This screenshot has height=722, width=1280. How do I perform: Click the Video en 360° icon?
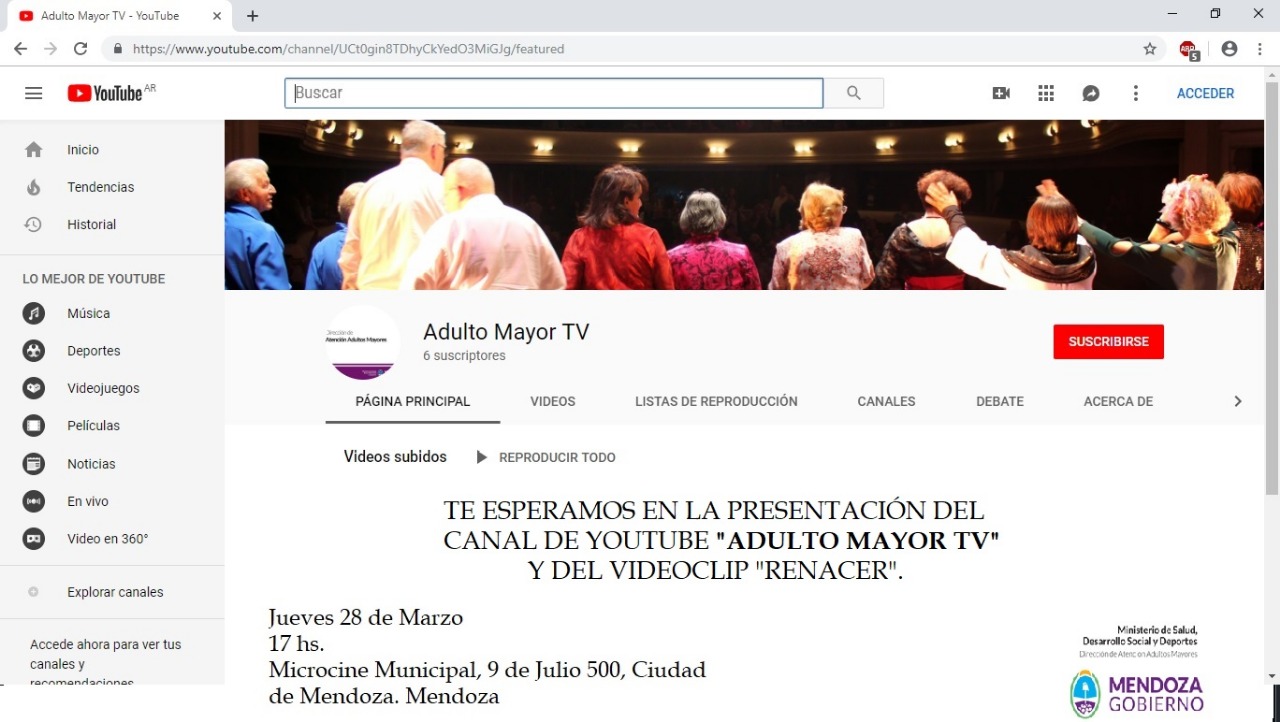pos(34,539)
